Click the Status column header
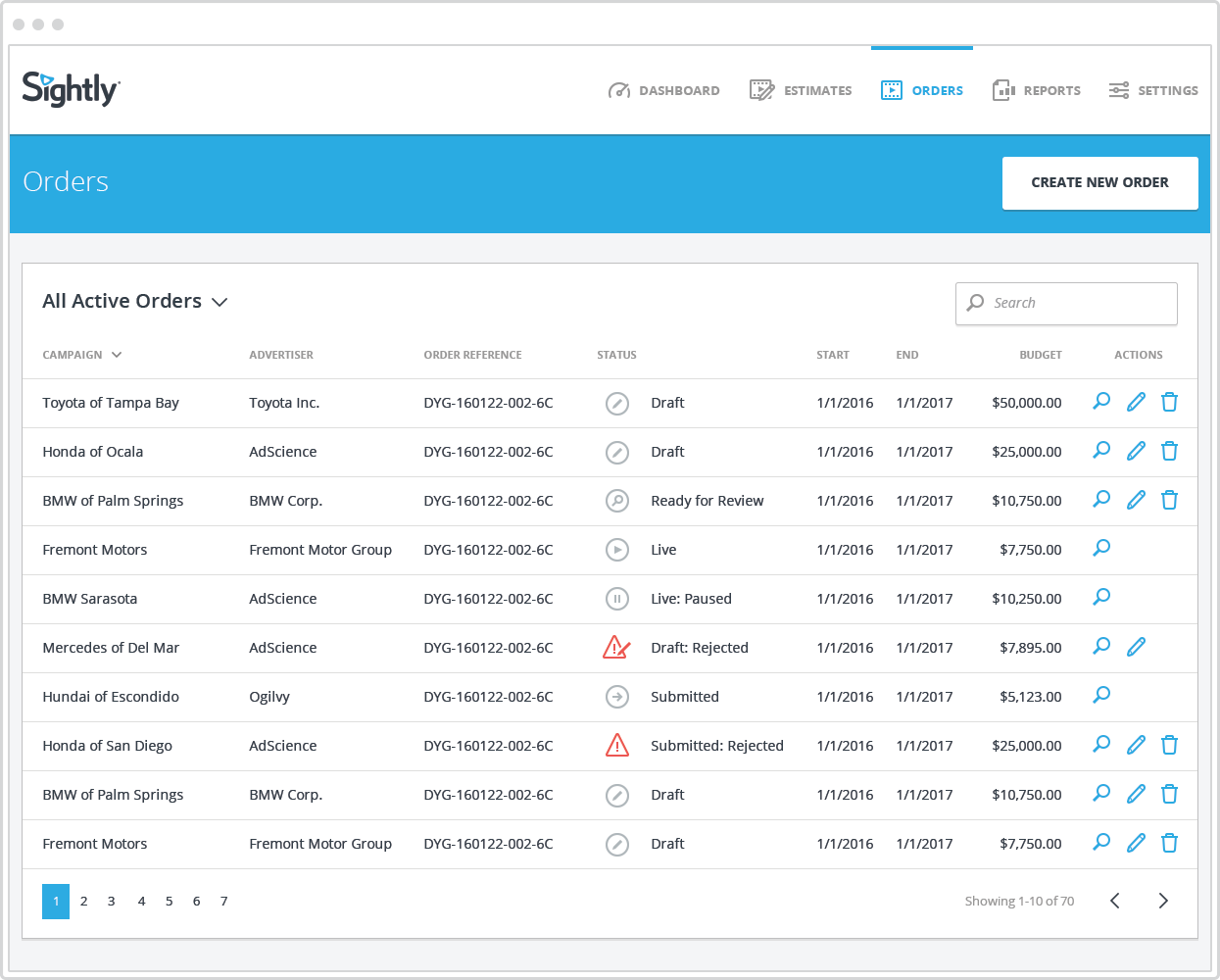Screen dimensions: 1220x980 (616, 355)
